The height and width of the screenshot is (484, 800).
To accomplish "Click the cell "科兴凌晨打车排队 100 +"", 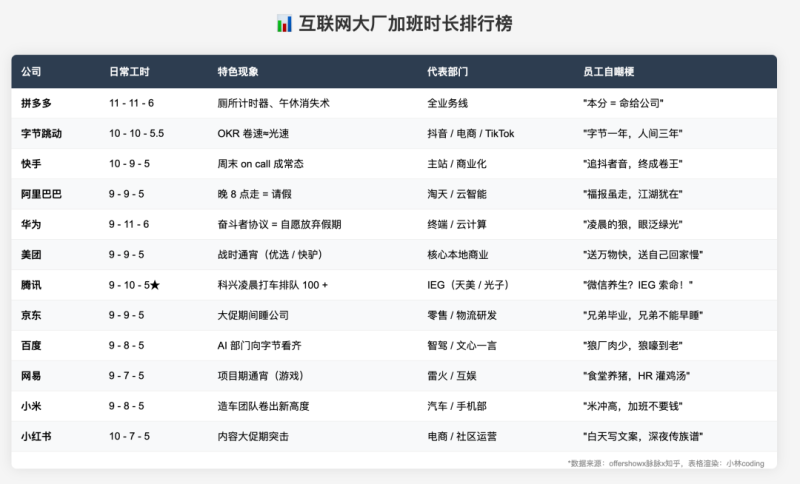I will point(272,285).
